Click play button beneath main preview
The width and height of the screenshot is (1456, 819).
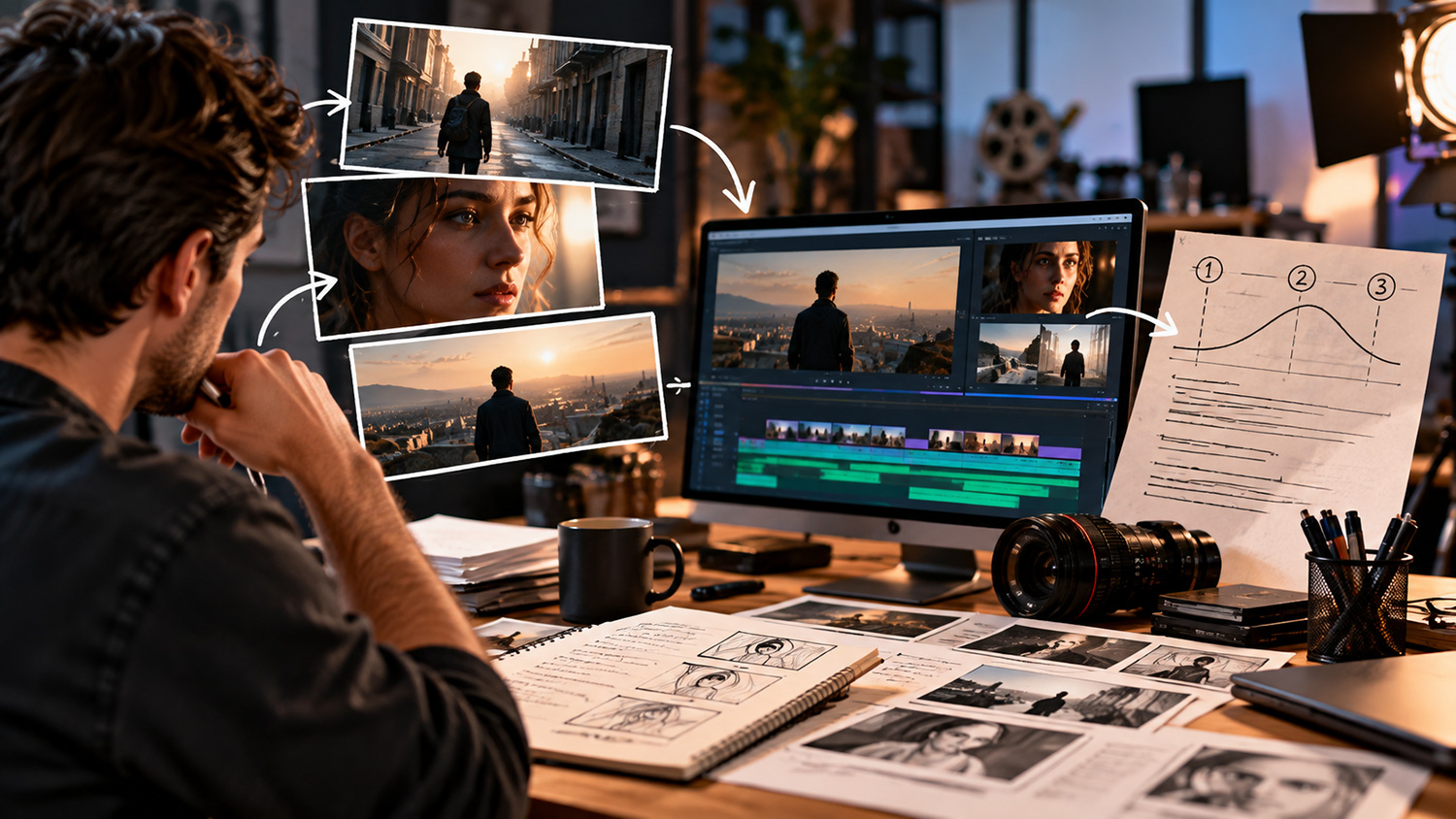(832, 381)
